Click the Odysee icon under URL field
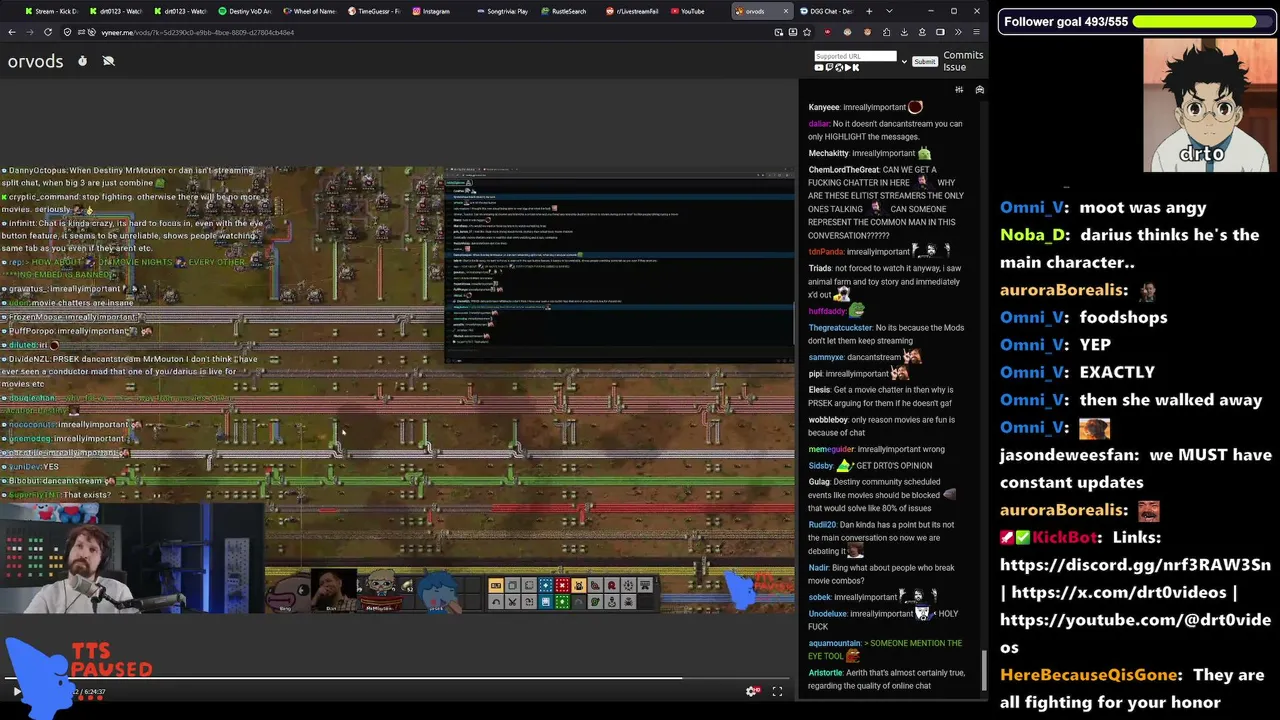Viewport: 1280px width, 720px height. pos(837,68)
